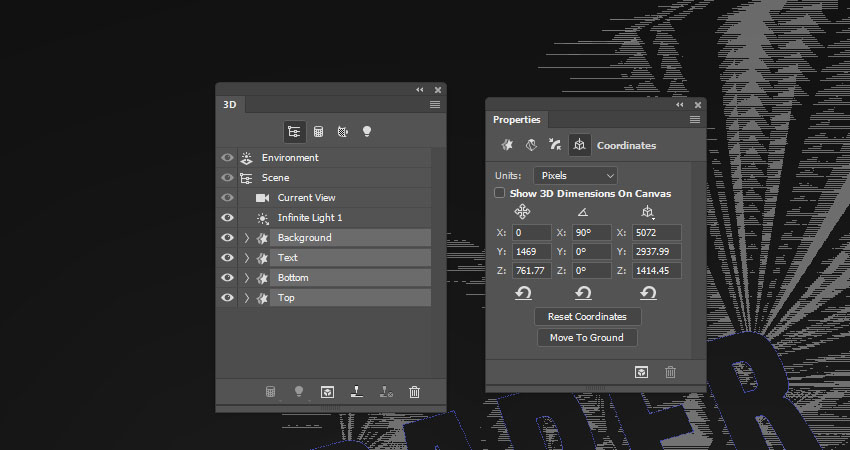Filter 3D panel by meshes
Viewport: 850px width, 450px height.
click(319, 132)
